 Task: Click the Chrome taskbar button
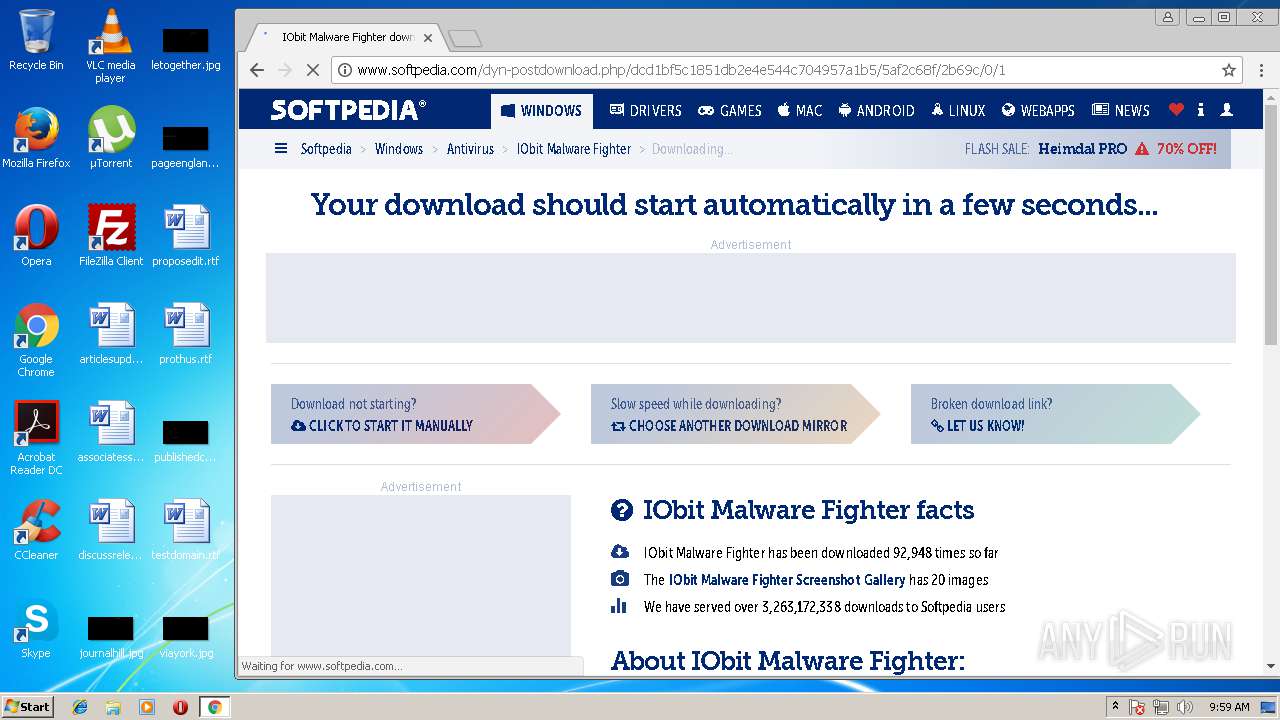[x=214, y=707]
